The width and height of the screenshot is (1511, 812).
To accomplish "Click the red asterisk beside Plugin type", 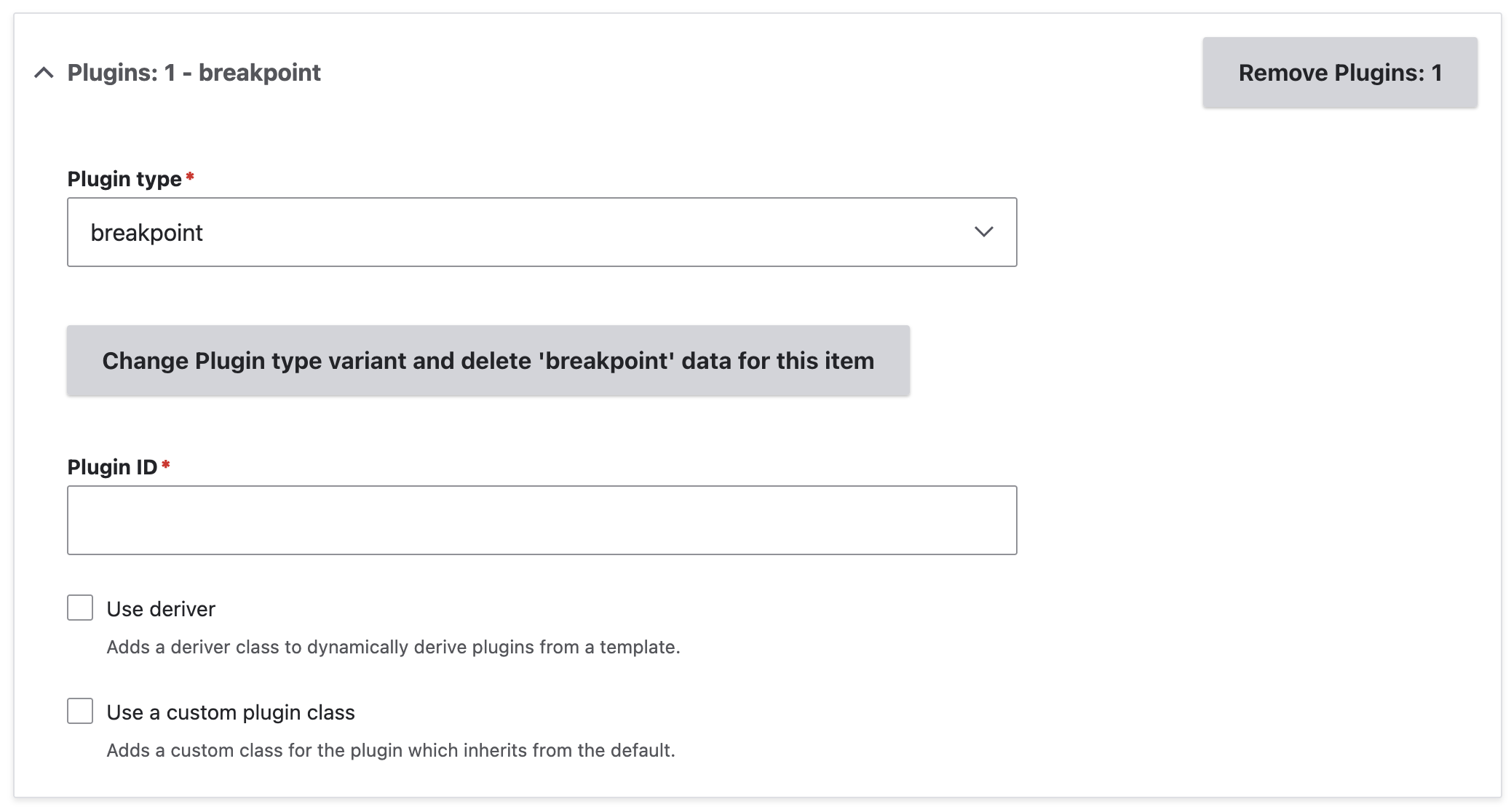I will click(190, 177).
